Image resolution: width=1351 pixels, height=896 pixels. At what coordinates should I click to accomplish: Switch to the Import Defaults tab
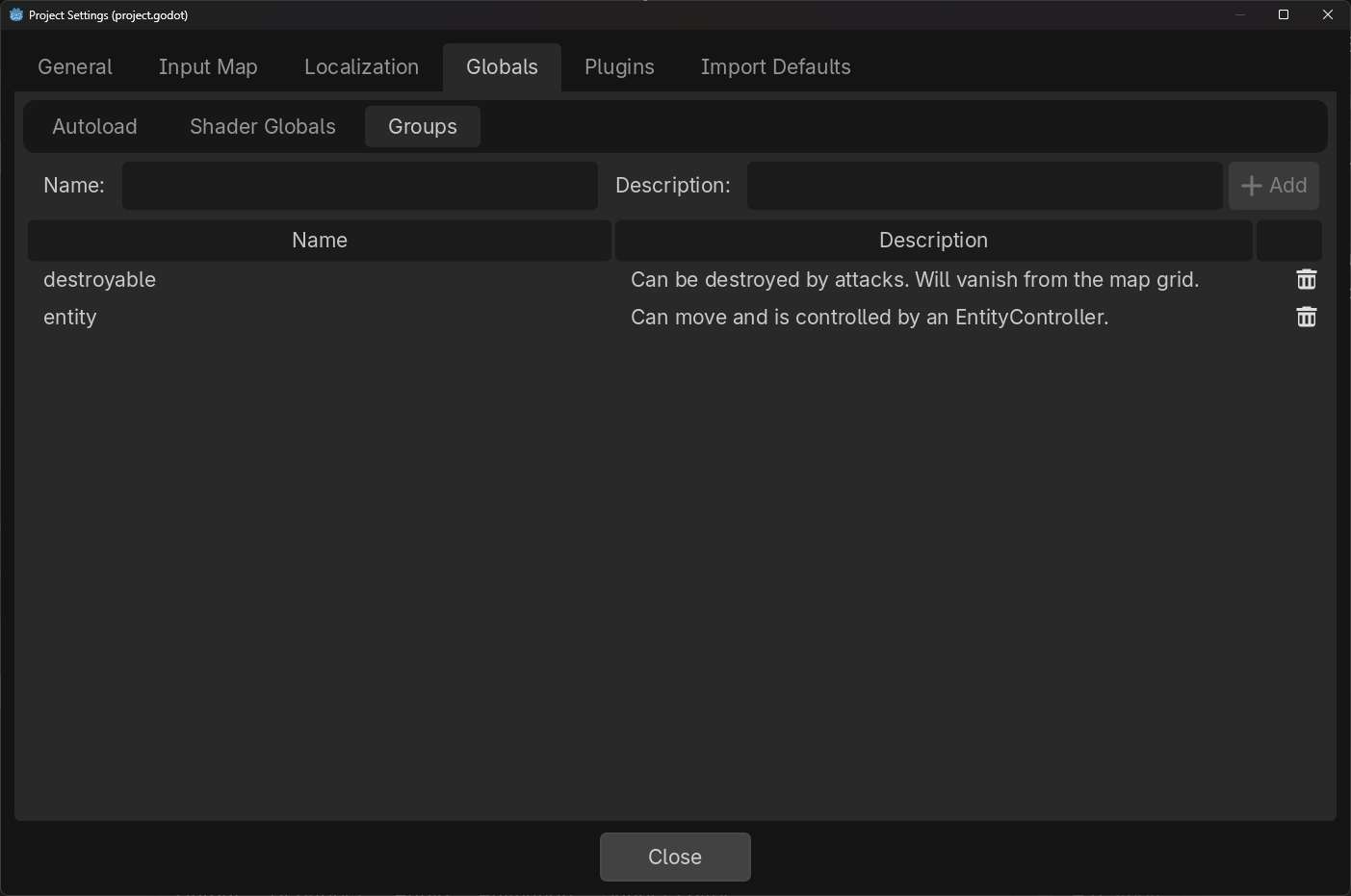(x=775, y=66)
